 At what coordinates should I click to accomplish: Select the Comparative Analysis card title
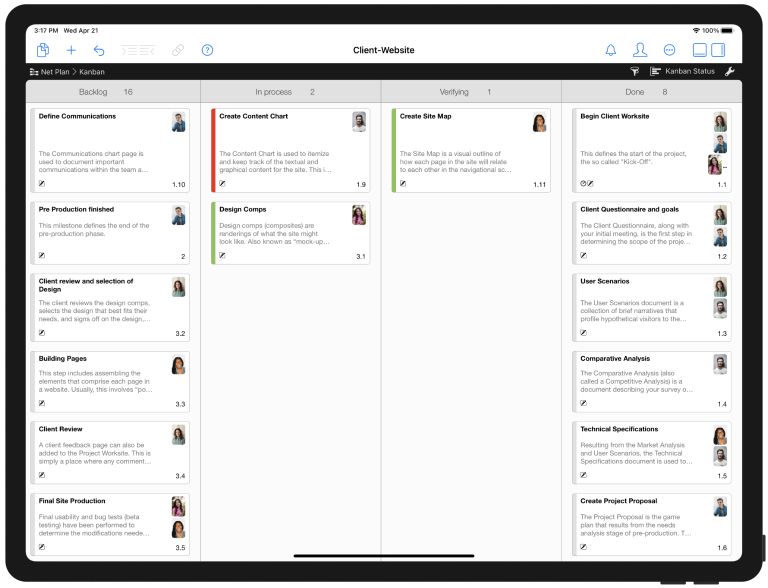pos(615,359)
